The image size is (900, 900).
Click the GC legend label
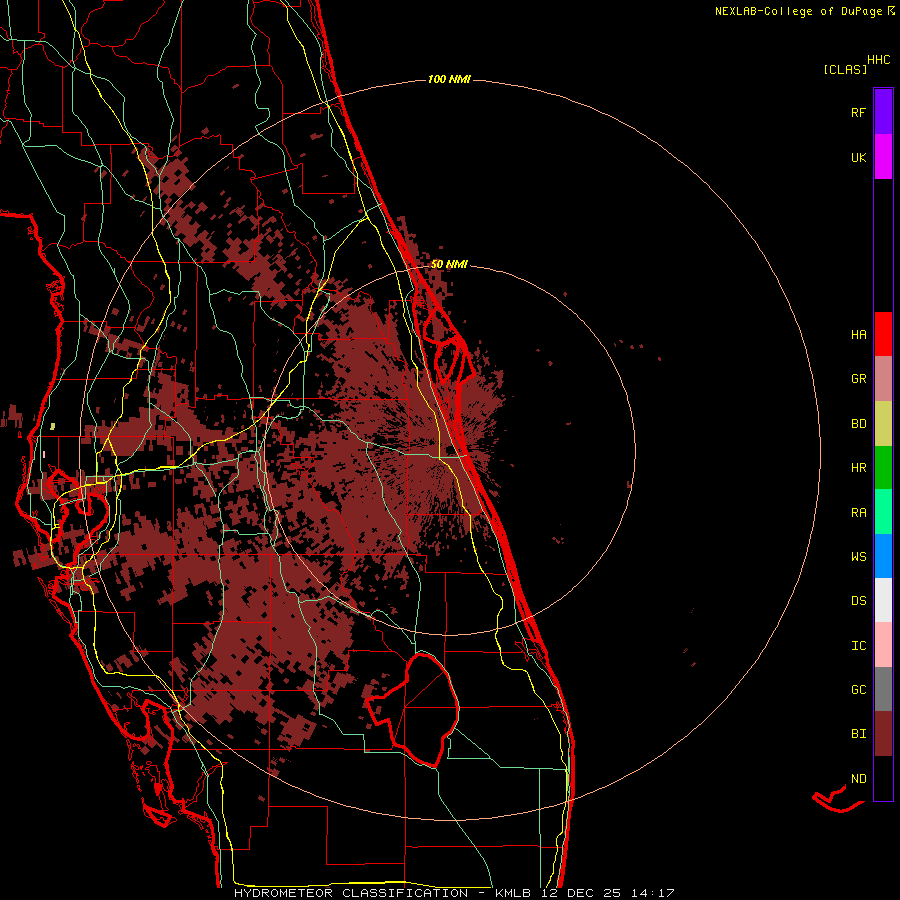858,690
